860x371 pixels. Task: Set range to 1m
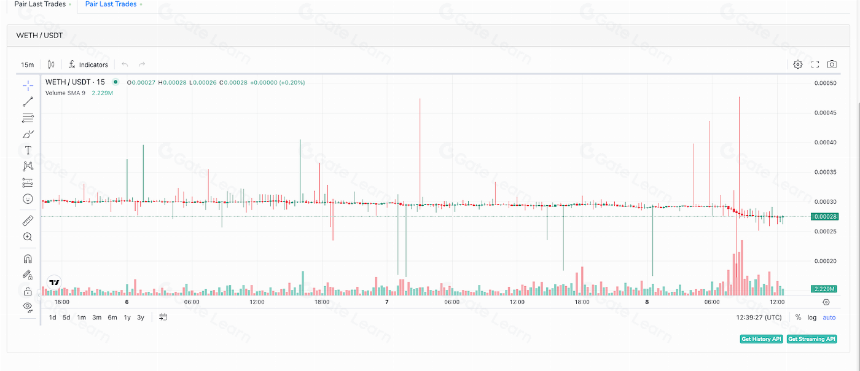click(81, 318)
